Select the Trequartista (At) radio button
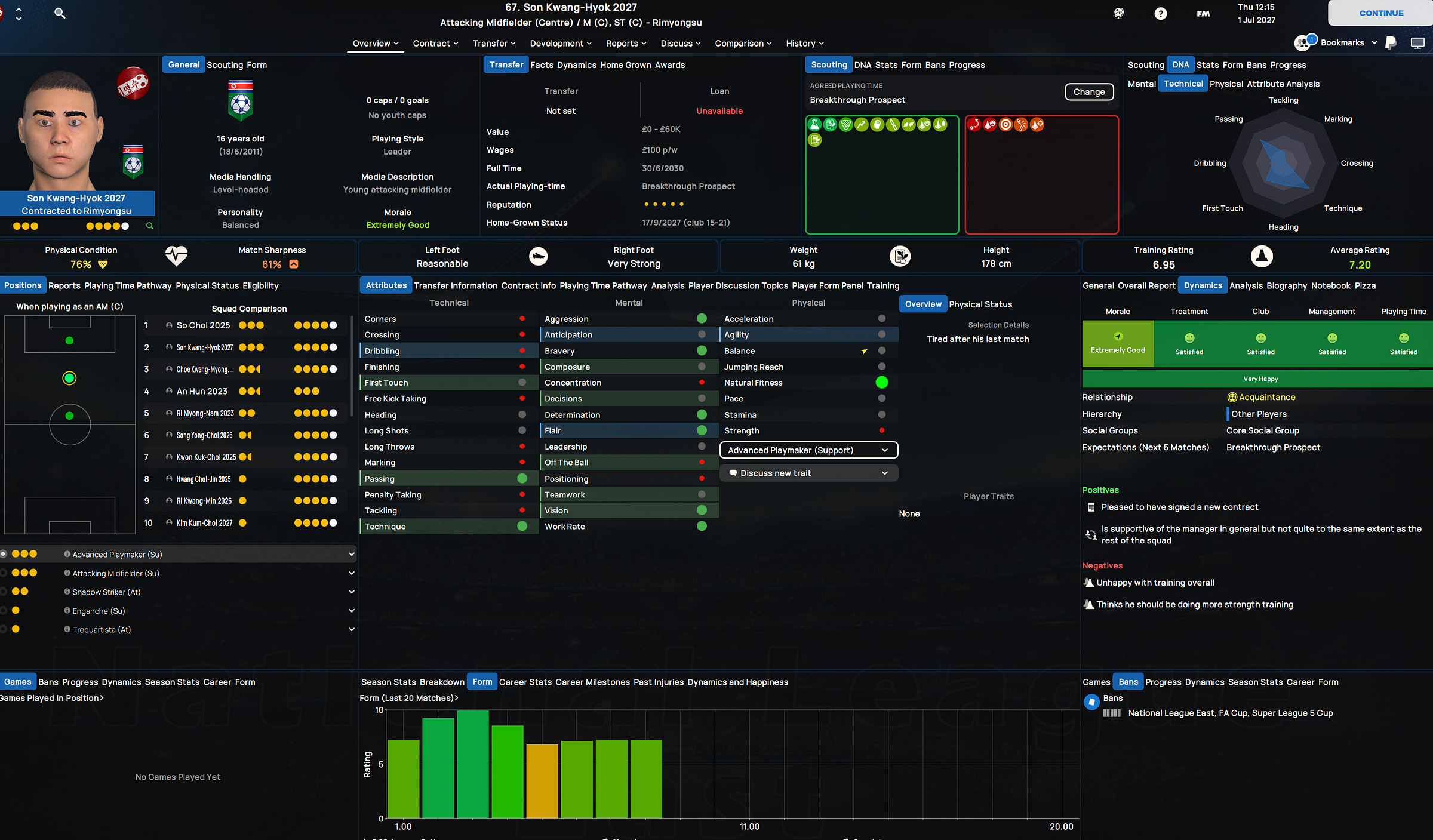This screenshot has height=840, width=1433. pyautogui.click(x=4, y=629)
